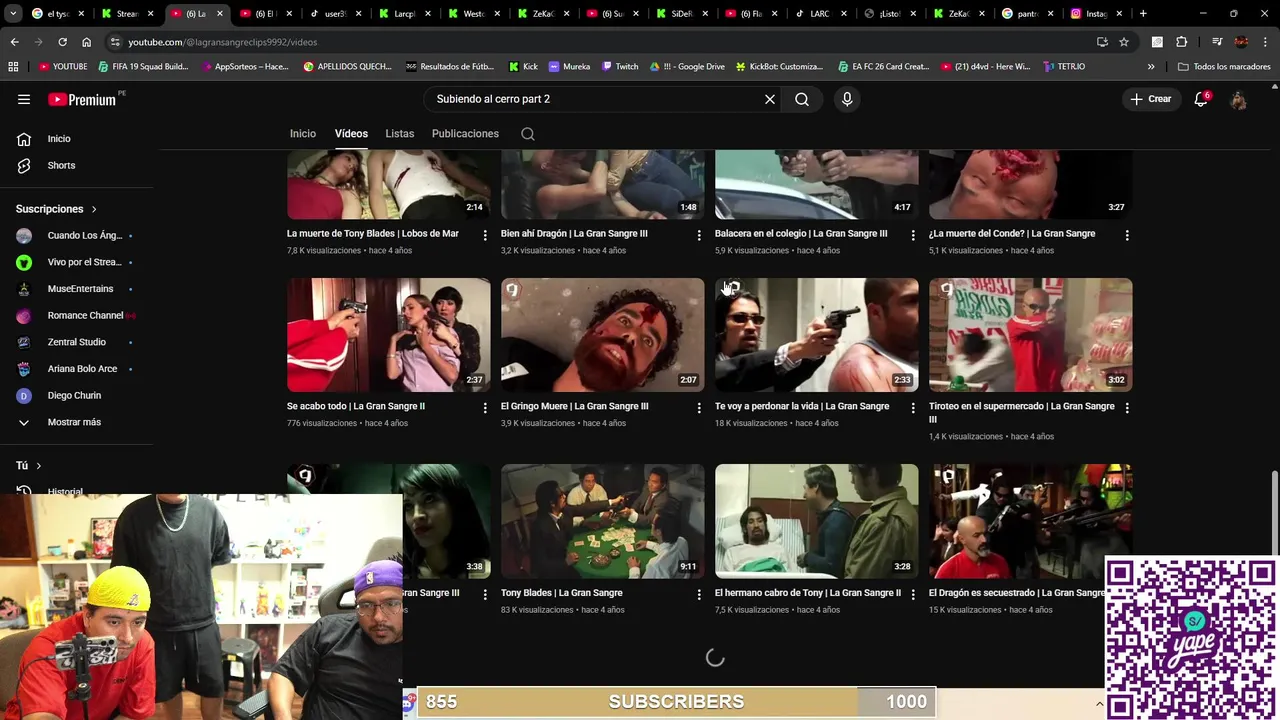The width and height of the screenshot is (1280, 720).
Task: Open Romance Channel subscription
Action: click(78, 316)
